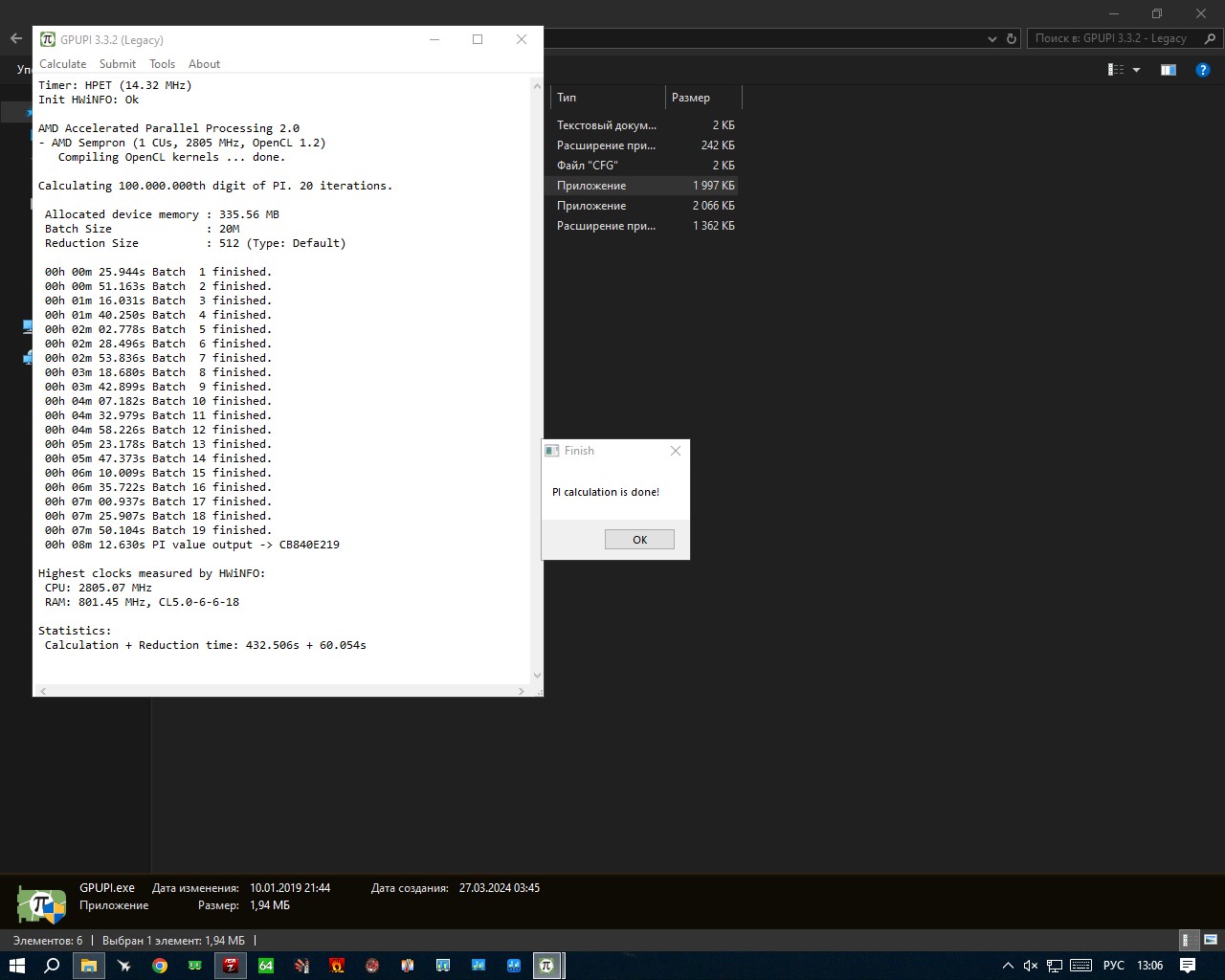Open the About menu in GPUPI
Viewport: 1225px width, 980px height.
pos(204,64)
